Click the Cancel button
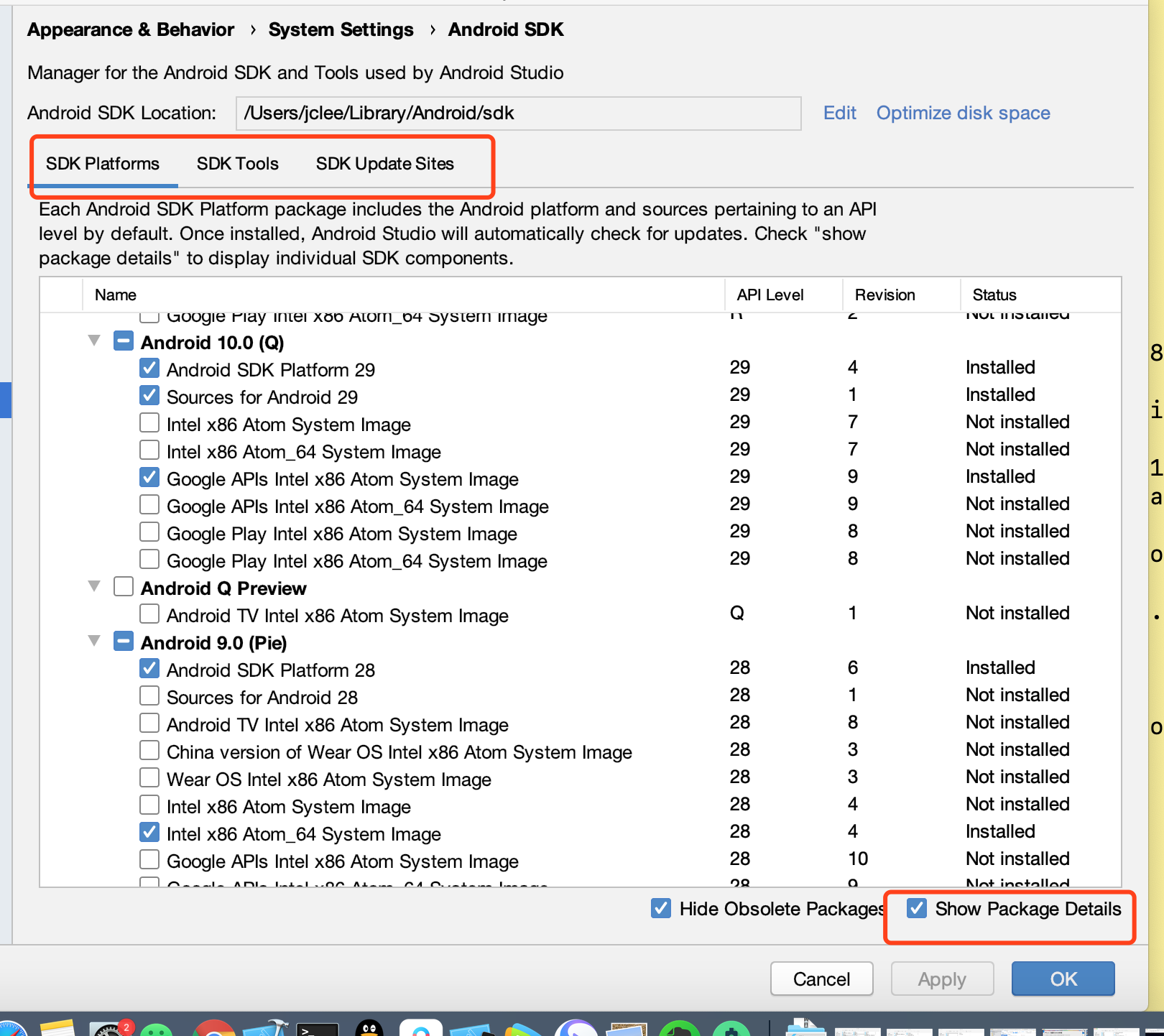The width and height of the screenshot is (1164, 1036). tap(822, 979)
